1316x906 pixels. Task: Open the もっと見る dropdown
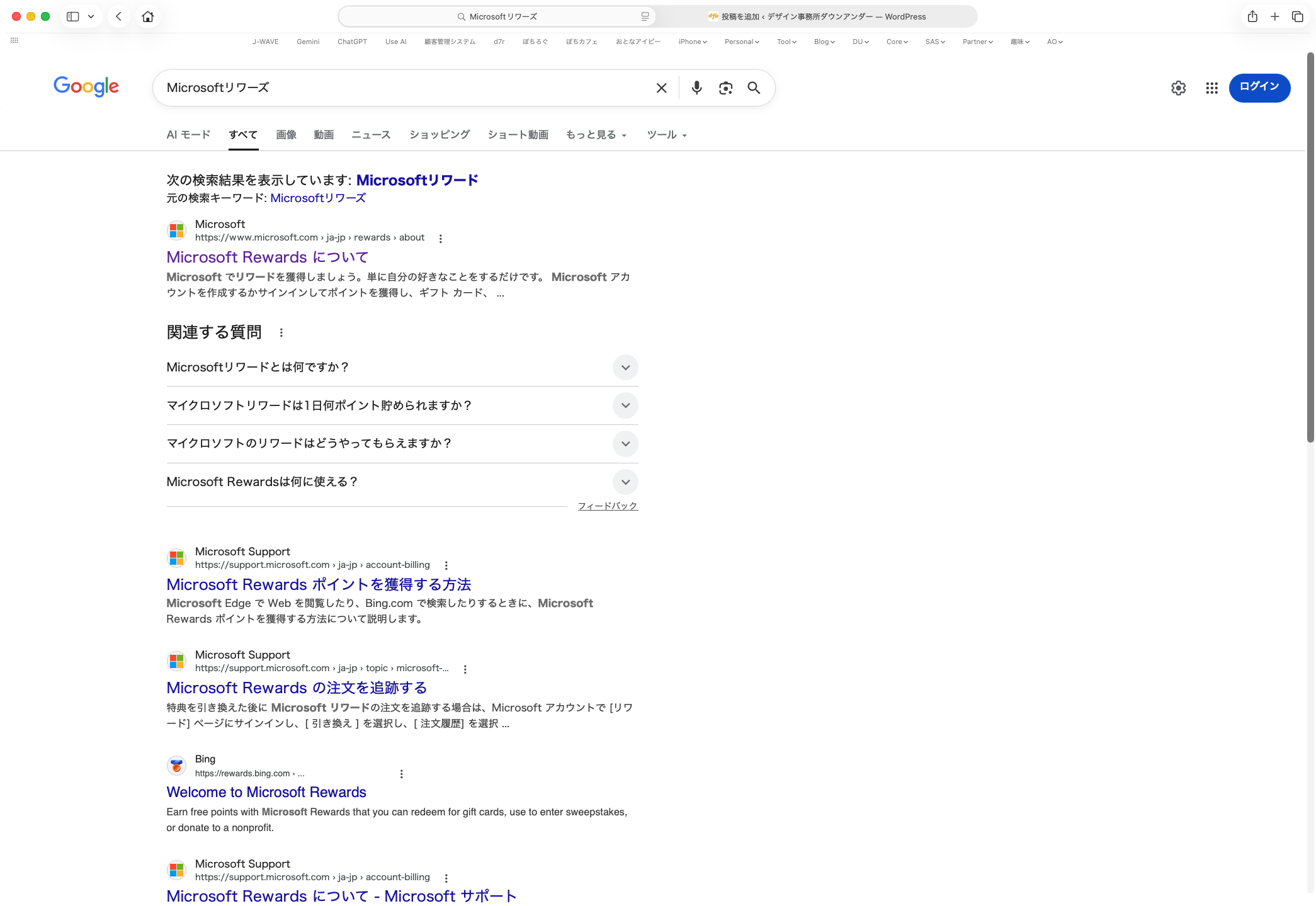click(596, 135)
